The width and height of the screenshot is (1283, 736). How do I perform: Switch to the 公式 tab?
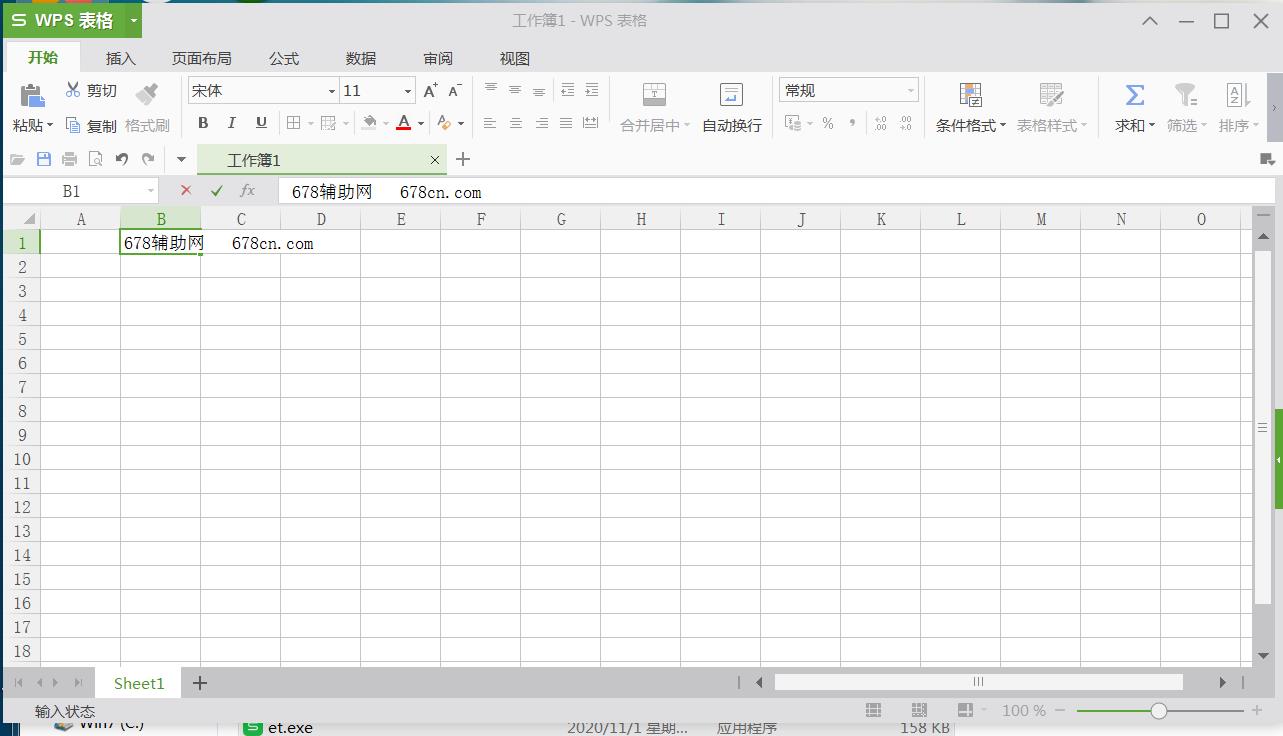(284, 59)
